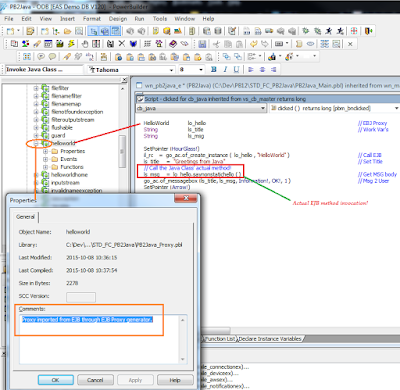The width and height of the screenshot is (400, 390).
Task: Expand the Events folder under helloworld
Action: point(45,159)
